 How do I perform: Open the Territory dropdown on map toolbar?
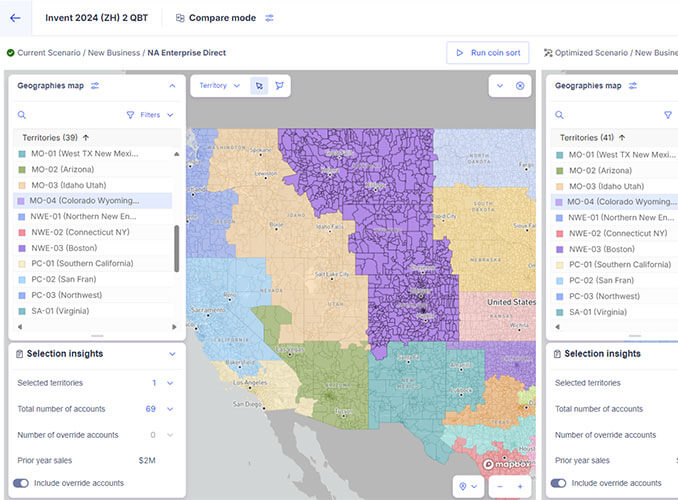tap(219, 86)
